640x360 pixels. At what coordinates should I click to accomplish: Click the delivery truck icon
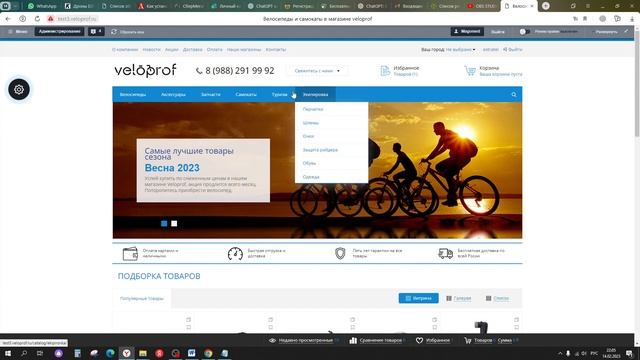point(445,253)
